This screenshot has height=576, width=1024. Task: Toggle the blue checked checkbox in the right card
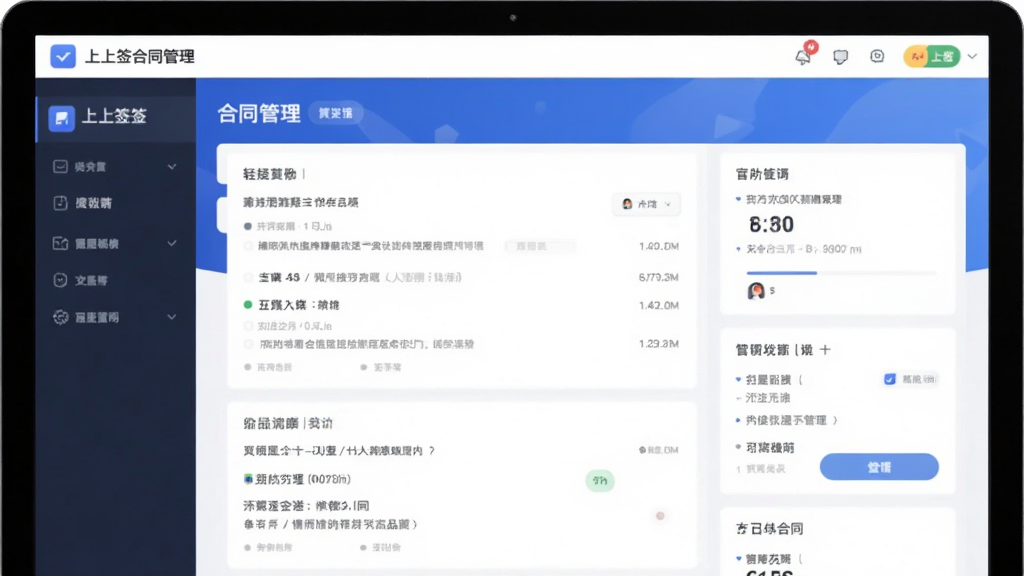tap(889, 379)
